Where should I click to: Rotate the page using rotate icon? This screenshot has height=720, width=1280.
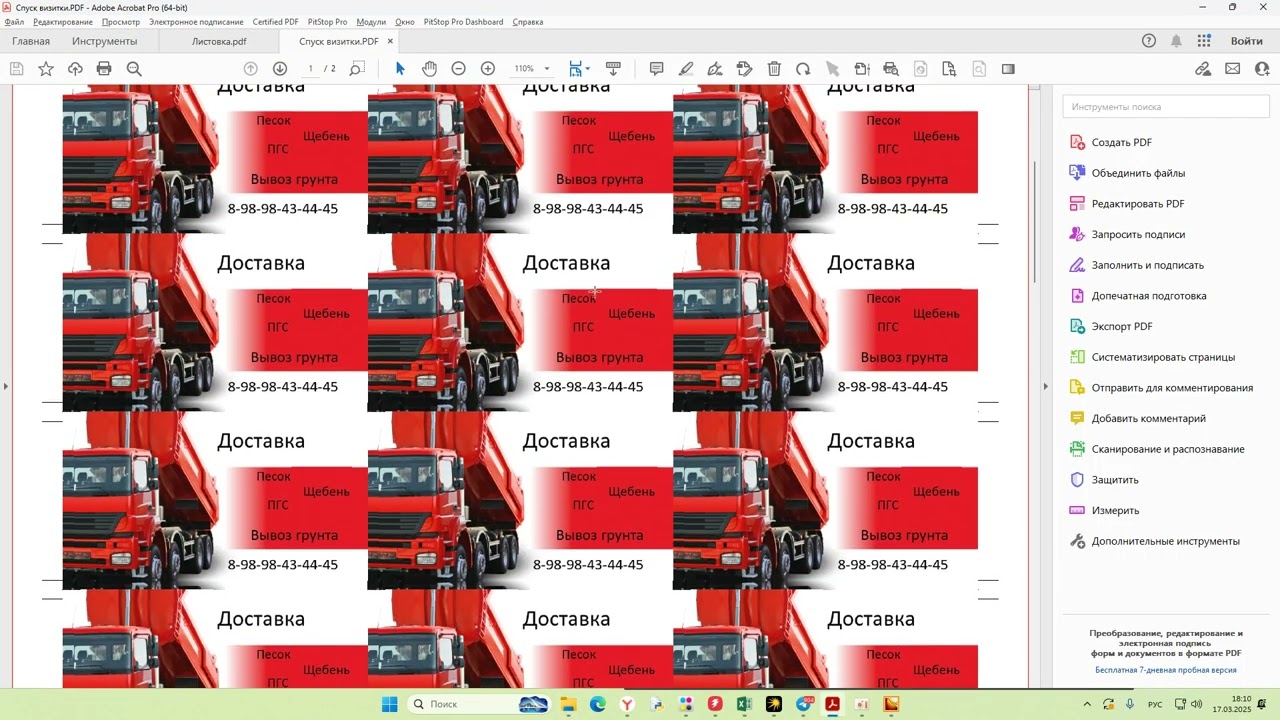tap(803, 69)
